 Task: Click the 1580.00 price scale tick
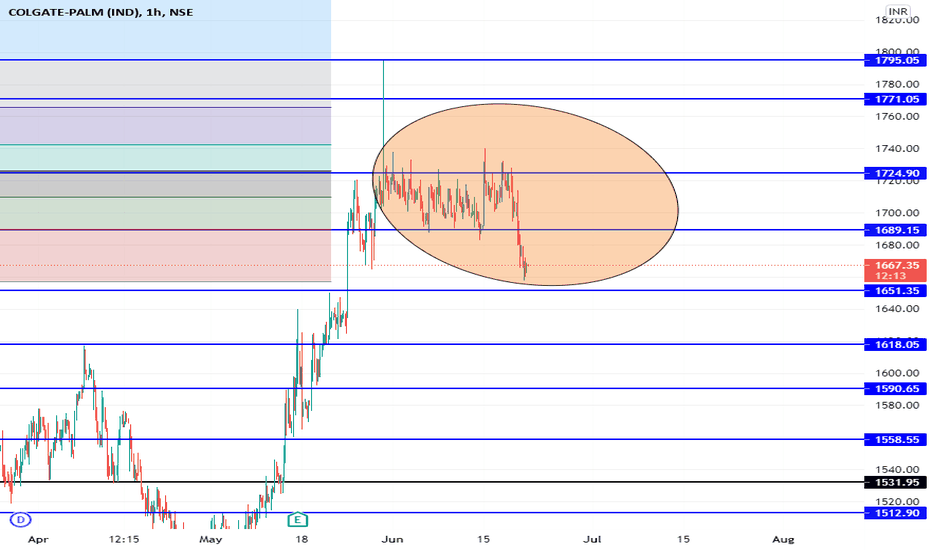click(x=897, y=406)
